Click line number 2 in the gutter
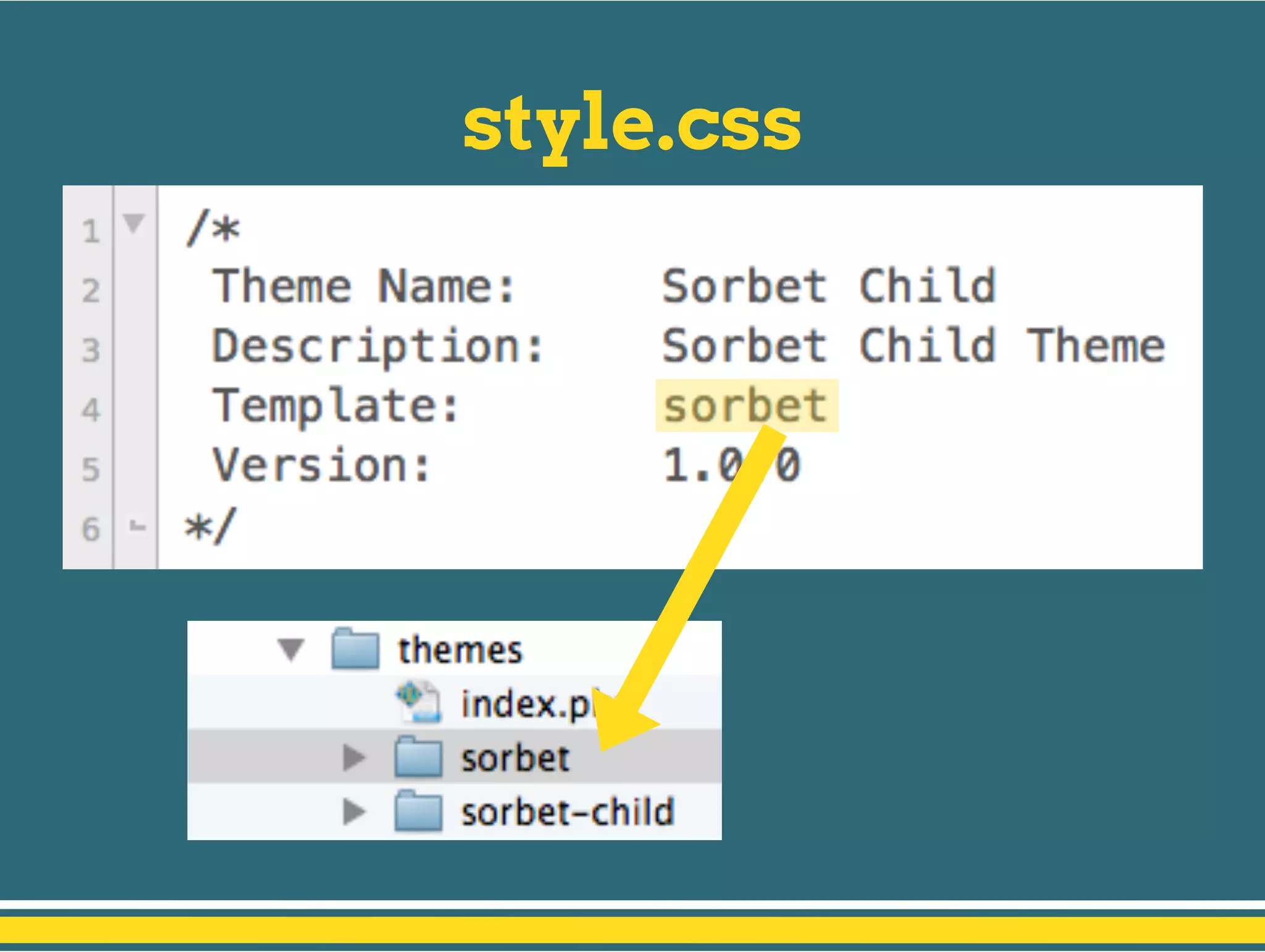This screenshot has width=1265, height=952. pos(91,290)
